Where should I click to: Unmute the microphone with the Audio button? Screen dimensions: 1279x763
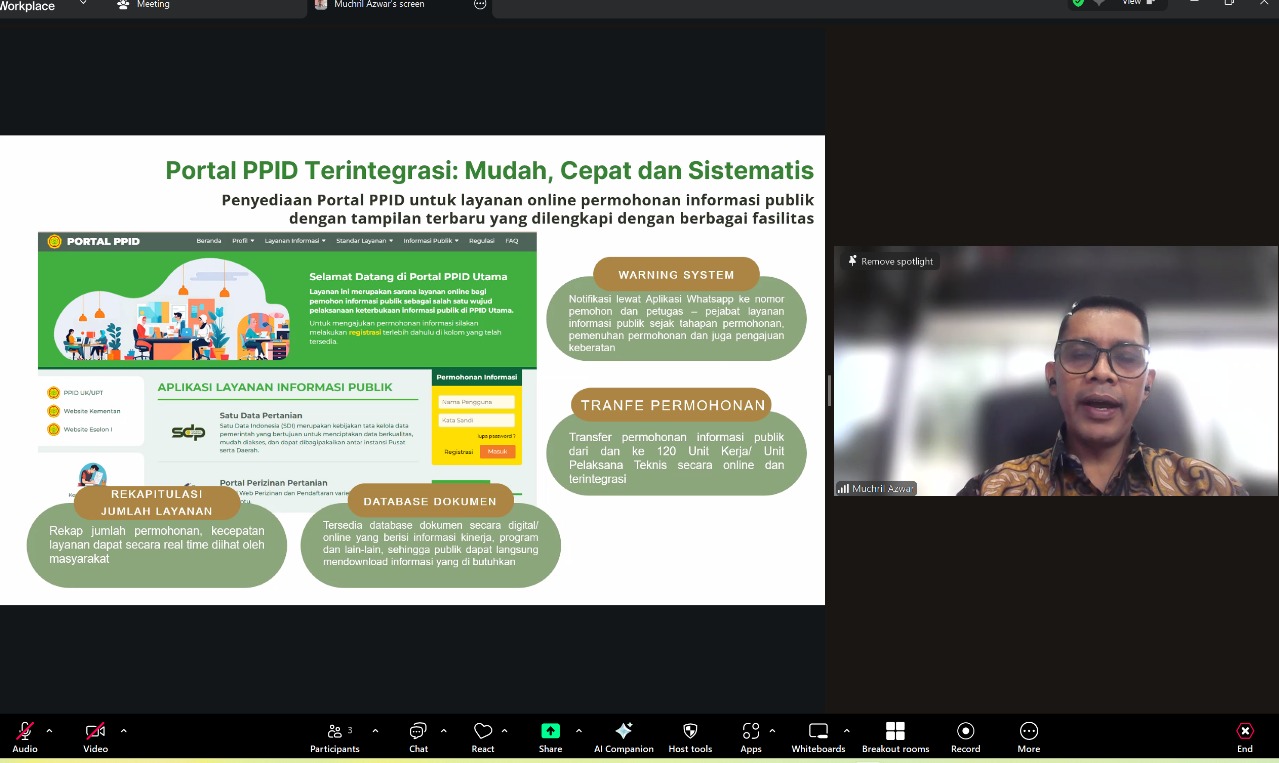click(x=25, y=732)
